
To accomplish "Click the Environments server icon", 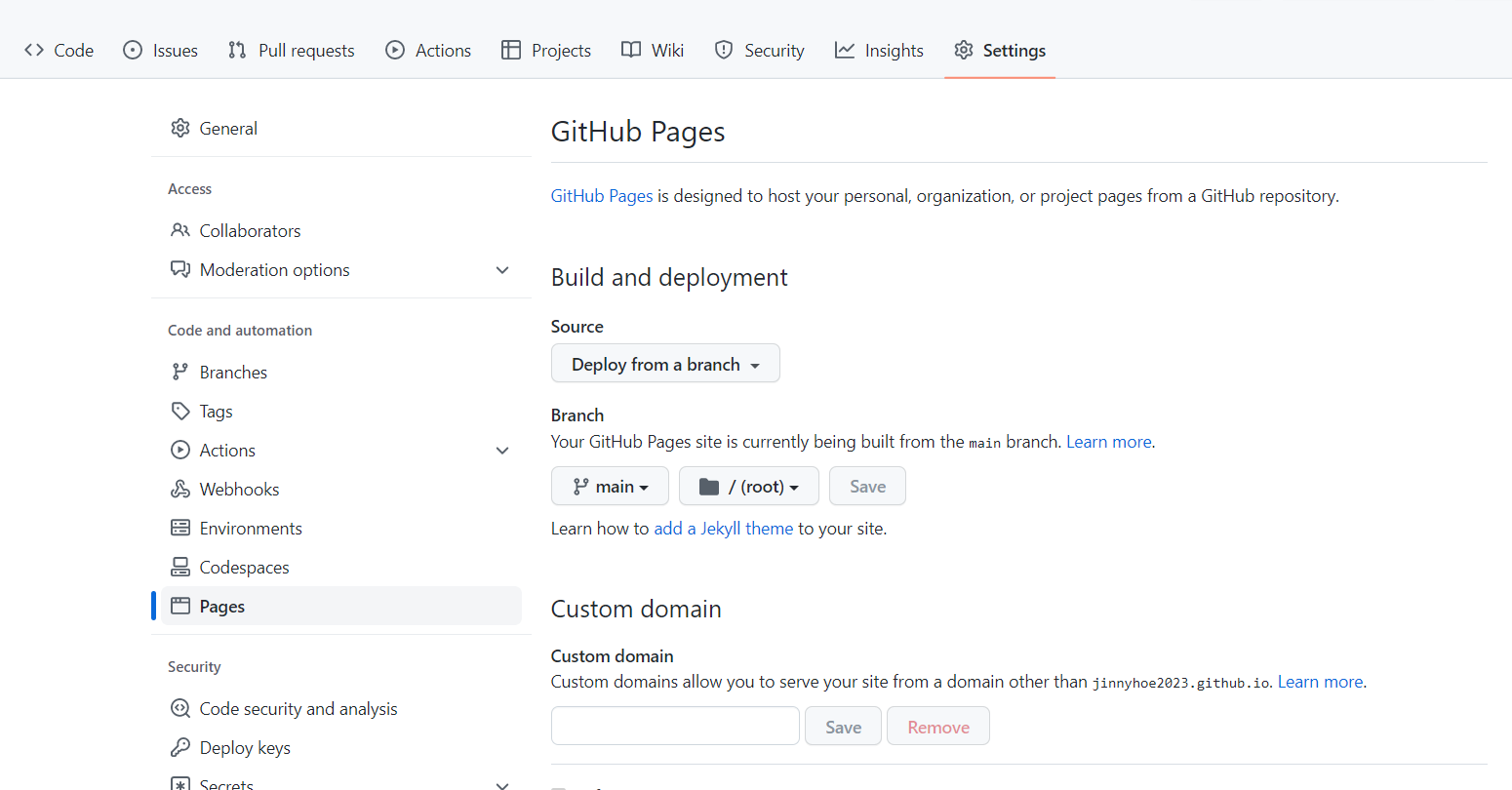I will pyautogui.click(x=180, y=528).
